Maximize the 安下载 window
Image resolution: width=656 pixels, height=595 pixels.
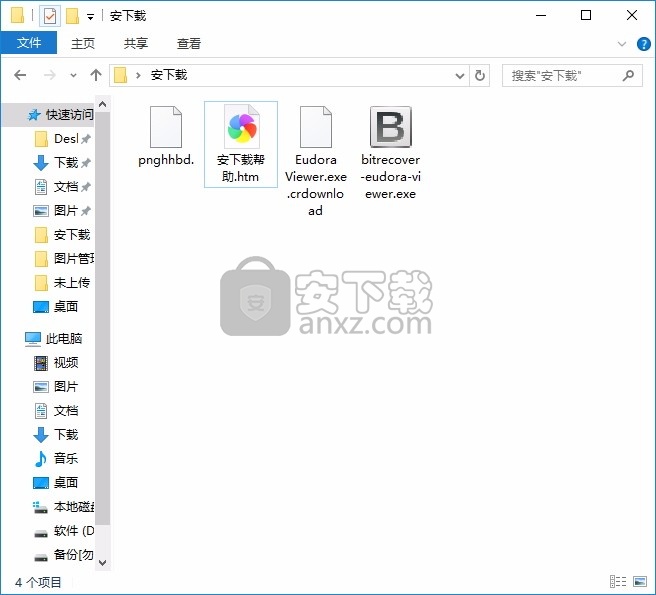point(586,16)
